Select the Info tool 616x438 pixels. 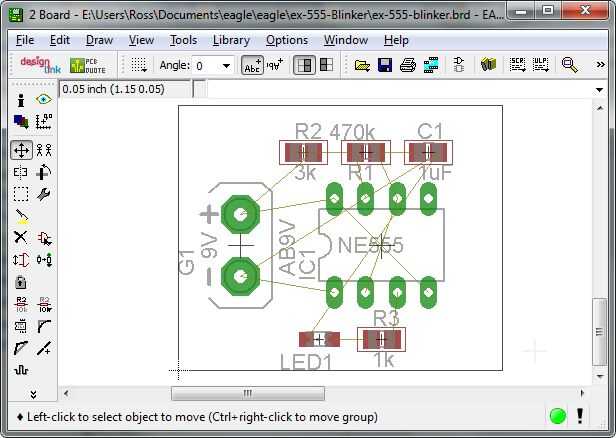[21, 100]
